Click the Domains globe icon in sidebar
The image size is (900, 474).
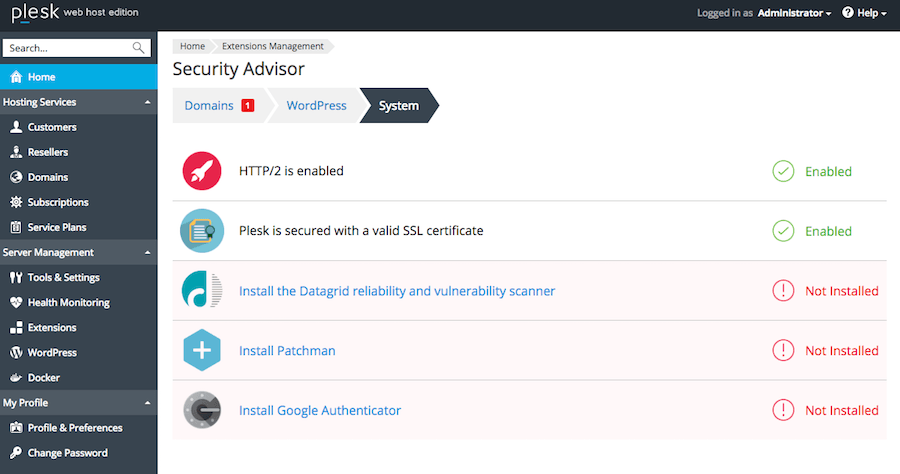point(16,177)
